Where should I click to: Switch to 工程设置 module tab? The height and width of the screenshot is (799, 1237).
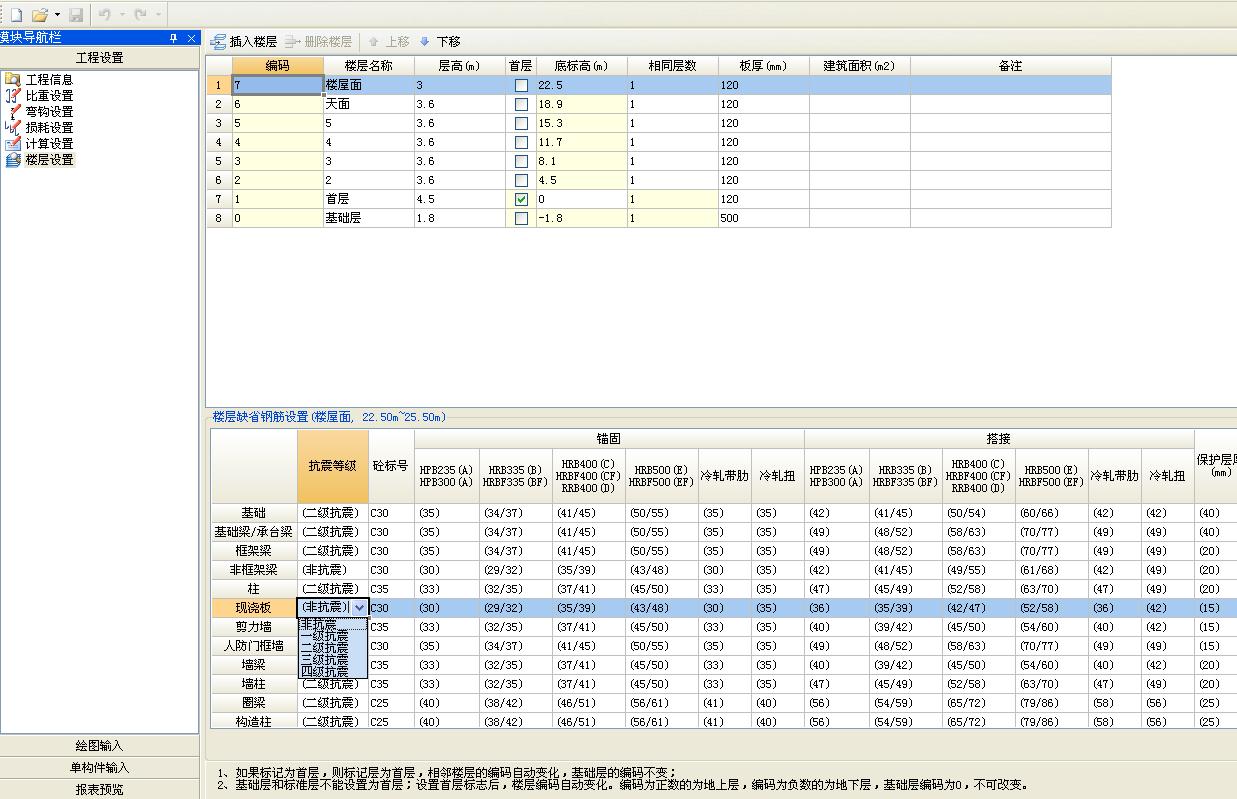[100, 58]
